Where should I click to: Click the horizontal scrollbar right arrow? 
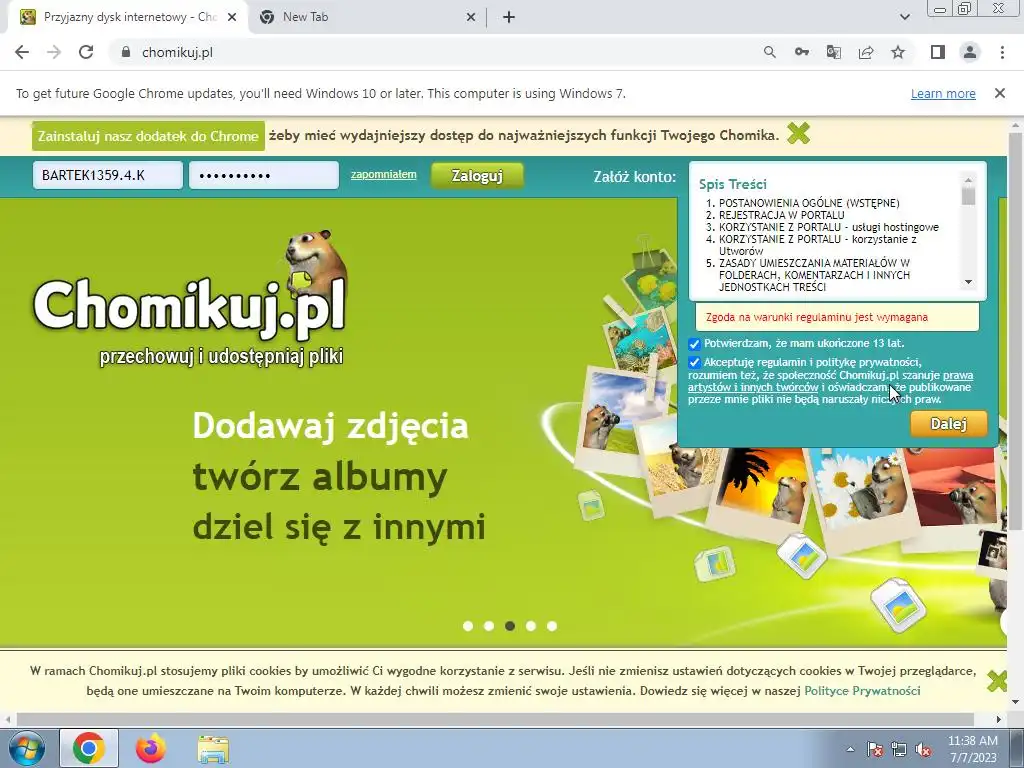(999, 719)
